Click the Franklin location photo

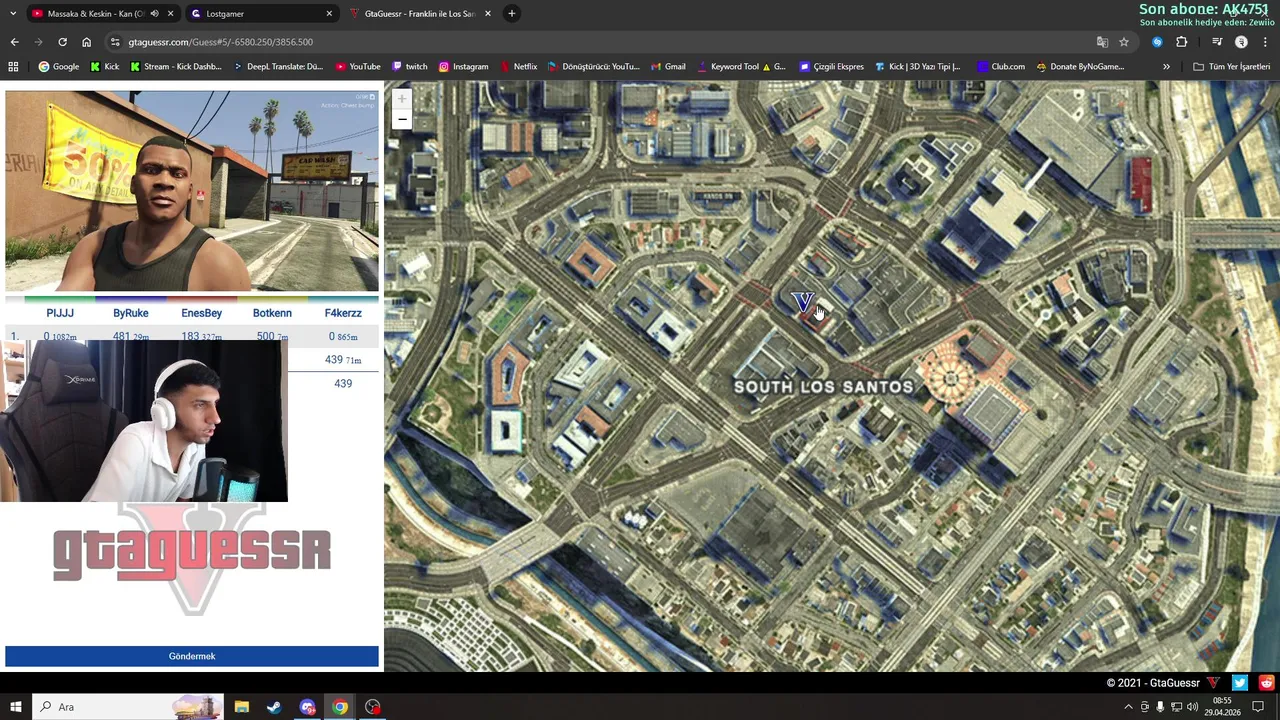[192, 191]
